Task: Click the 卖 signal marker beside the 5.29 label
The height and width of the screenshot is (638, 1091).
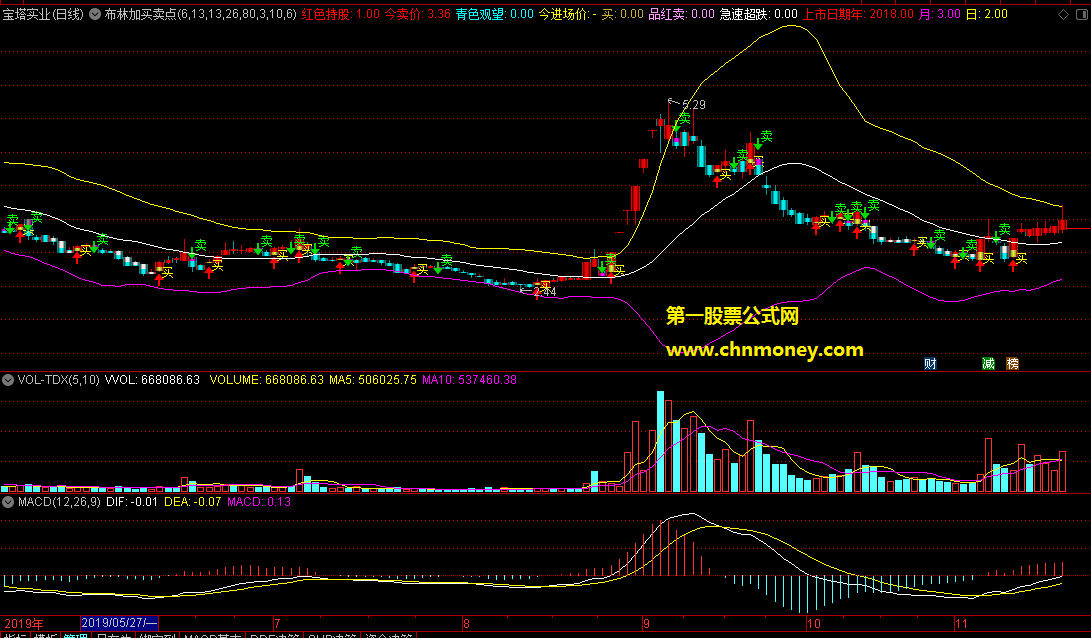Action: pyautogui.click(x=685, y=118)
